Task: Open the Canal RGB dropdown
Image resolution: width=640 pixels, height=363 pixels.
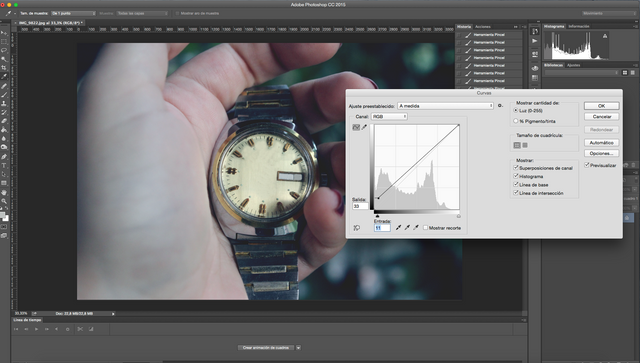Action: coord(389,116)
